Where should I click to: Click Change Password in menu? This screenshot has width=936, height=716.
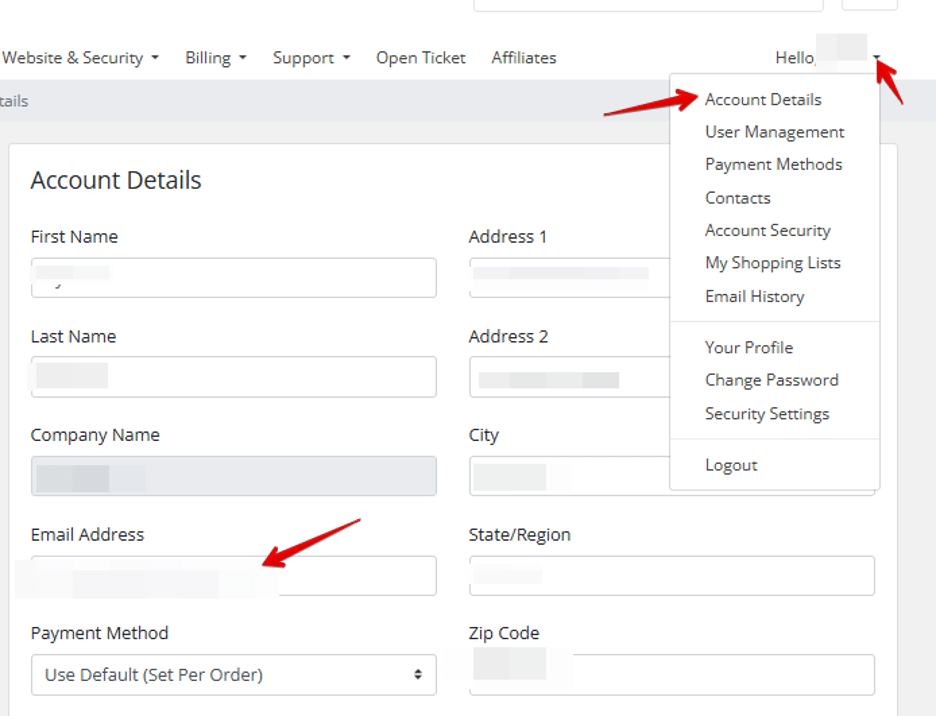point(771,380)
